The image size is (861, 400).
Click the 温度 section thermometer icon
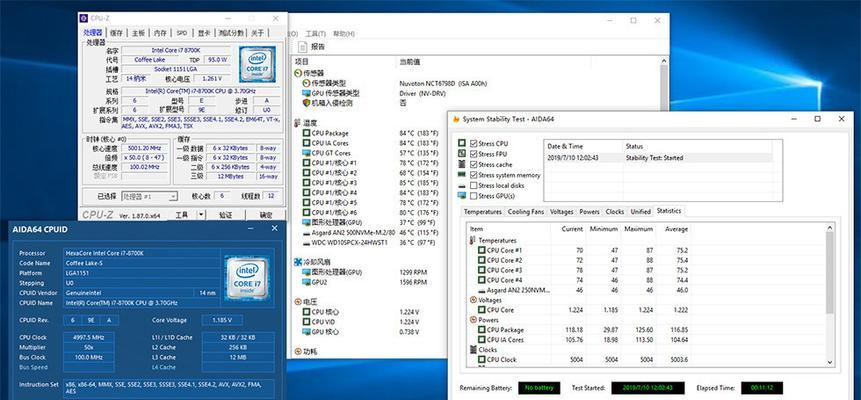point(298,123)
